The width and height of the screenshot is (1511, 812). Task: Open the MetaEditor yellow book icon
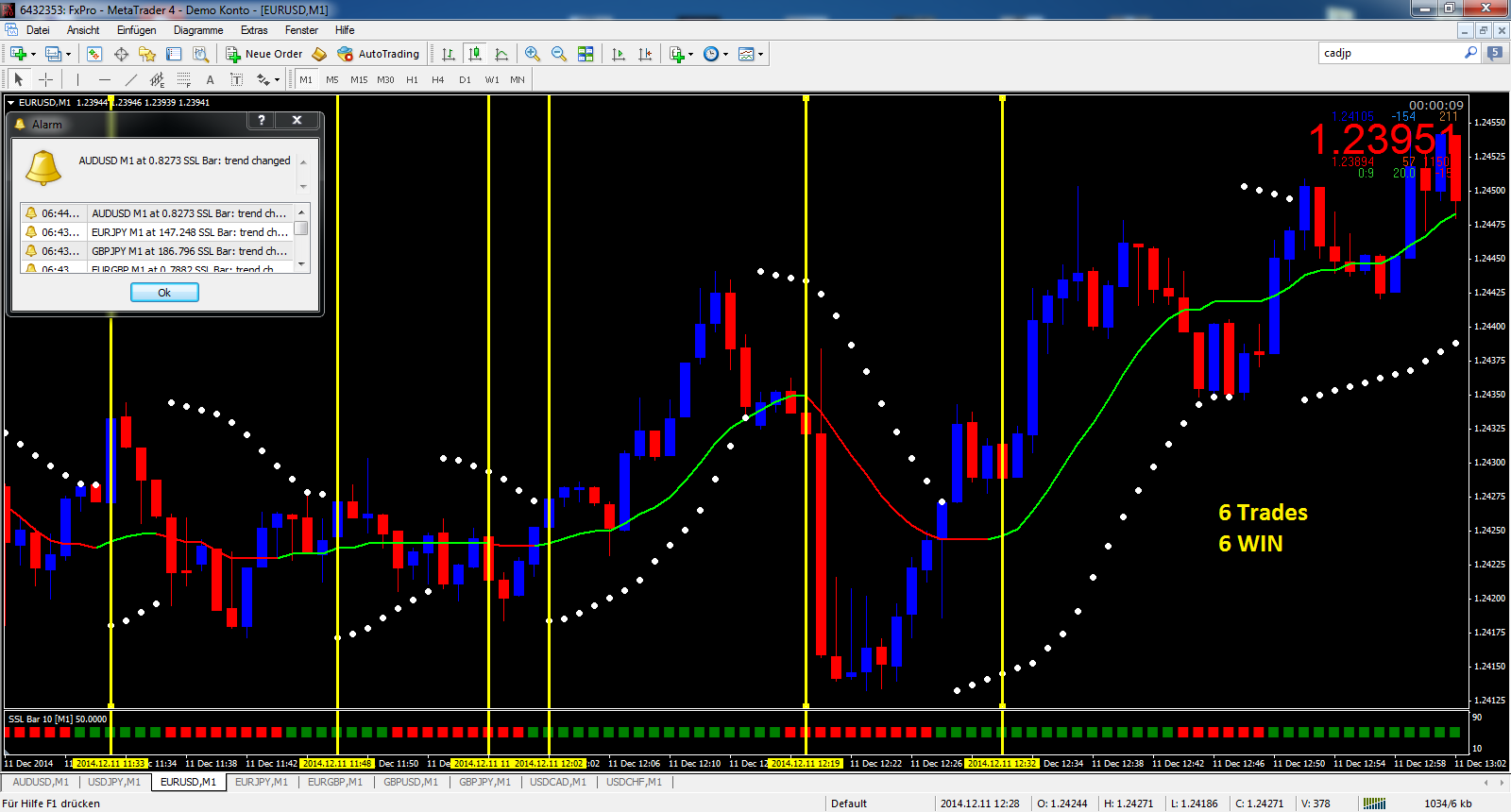(x=319, y=54)
